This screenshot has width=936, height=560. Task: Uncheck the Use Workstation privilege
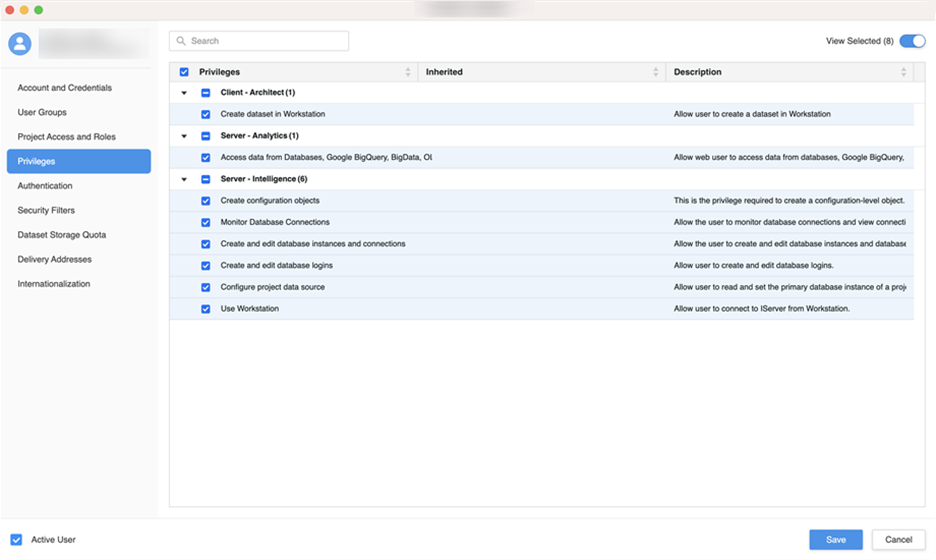(x=206, y=309)
